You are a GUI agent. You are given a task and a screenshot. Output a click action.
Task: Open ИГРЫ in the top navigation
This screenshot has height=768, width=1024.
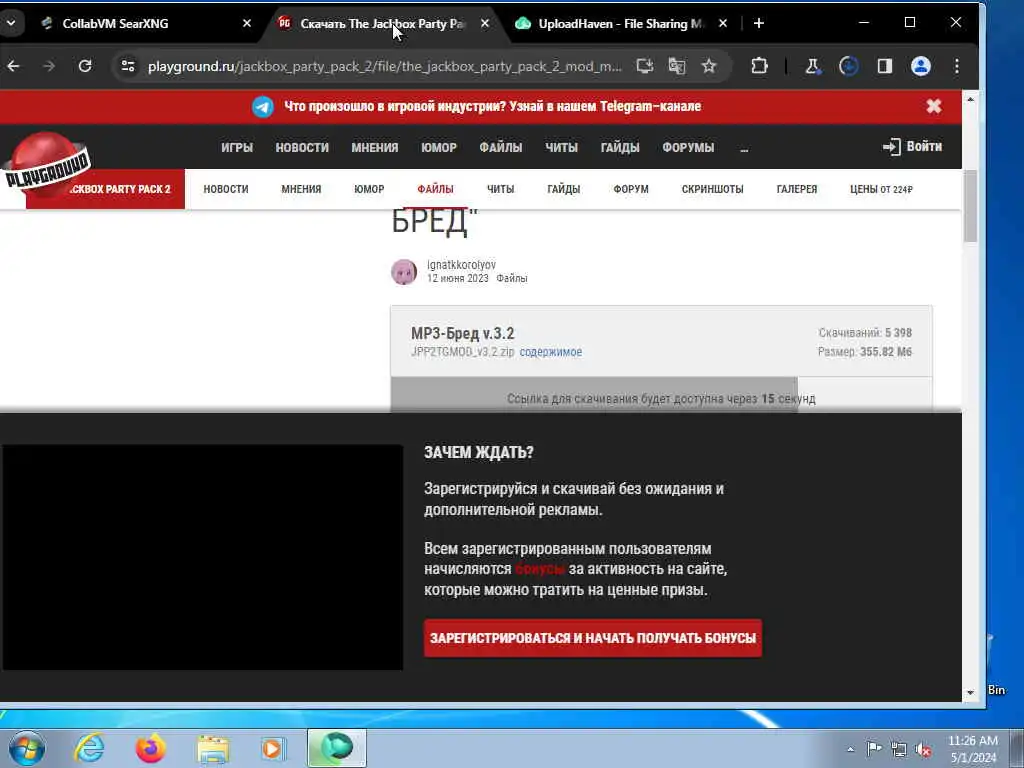[x=237, y=148]
